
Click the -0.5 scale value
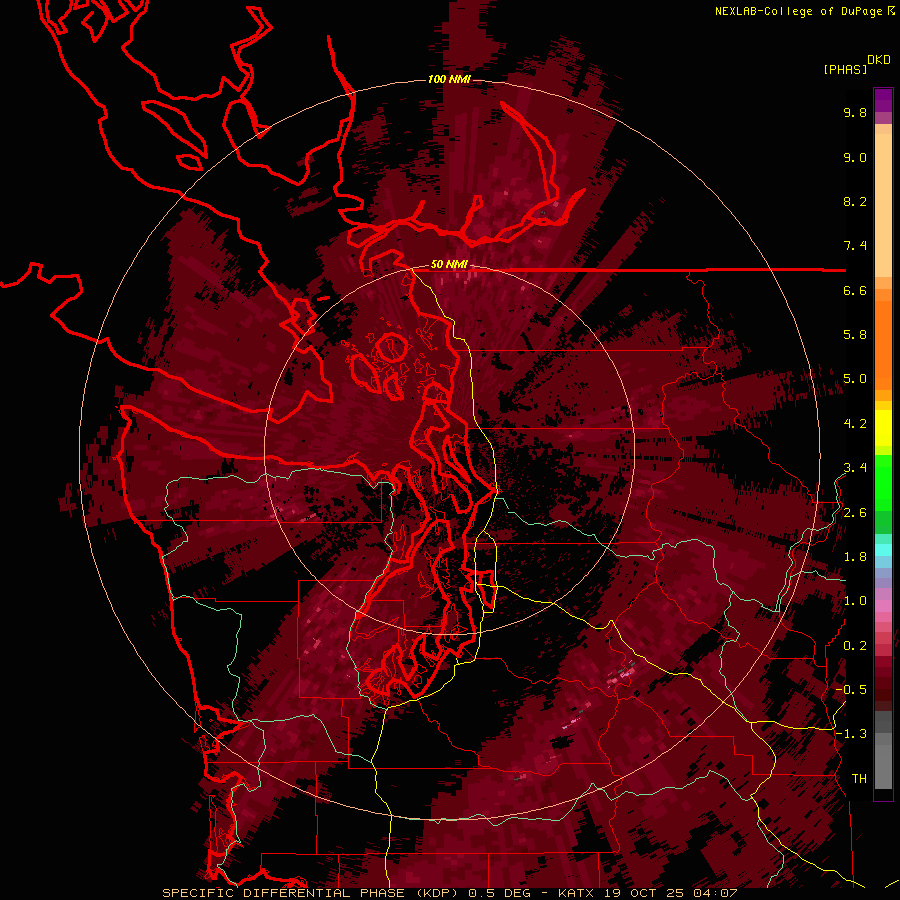(x=851, y=690)
